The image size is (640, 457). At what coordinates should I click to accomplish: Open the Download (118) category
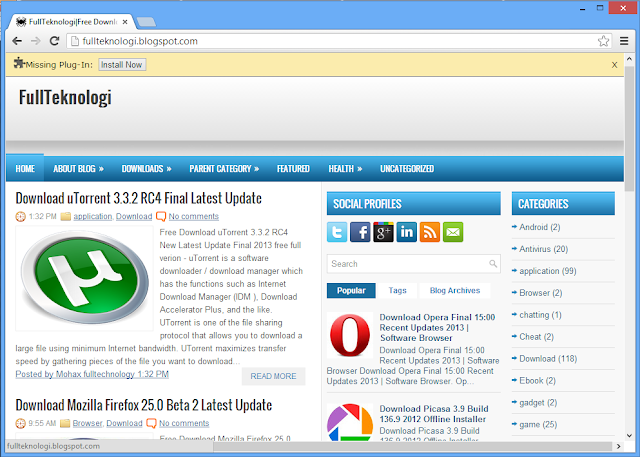coord(548,359)
